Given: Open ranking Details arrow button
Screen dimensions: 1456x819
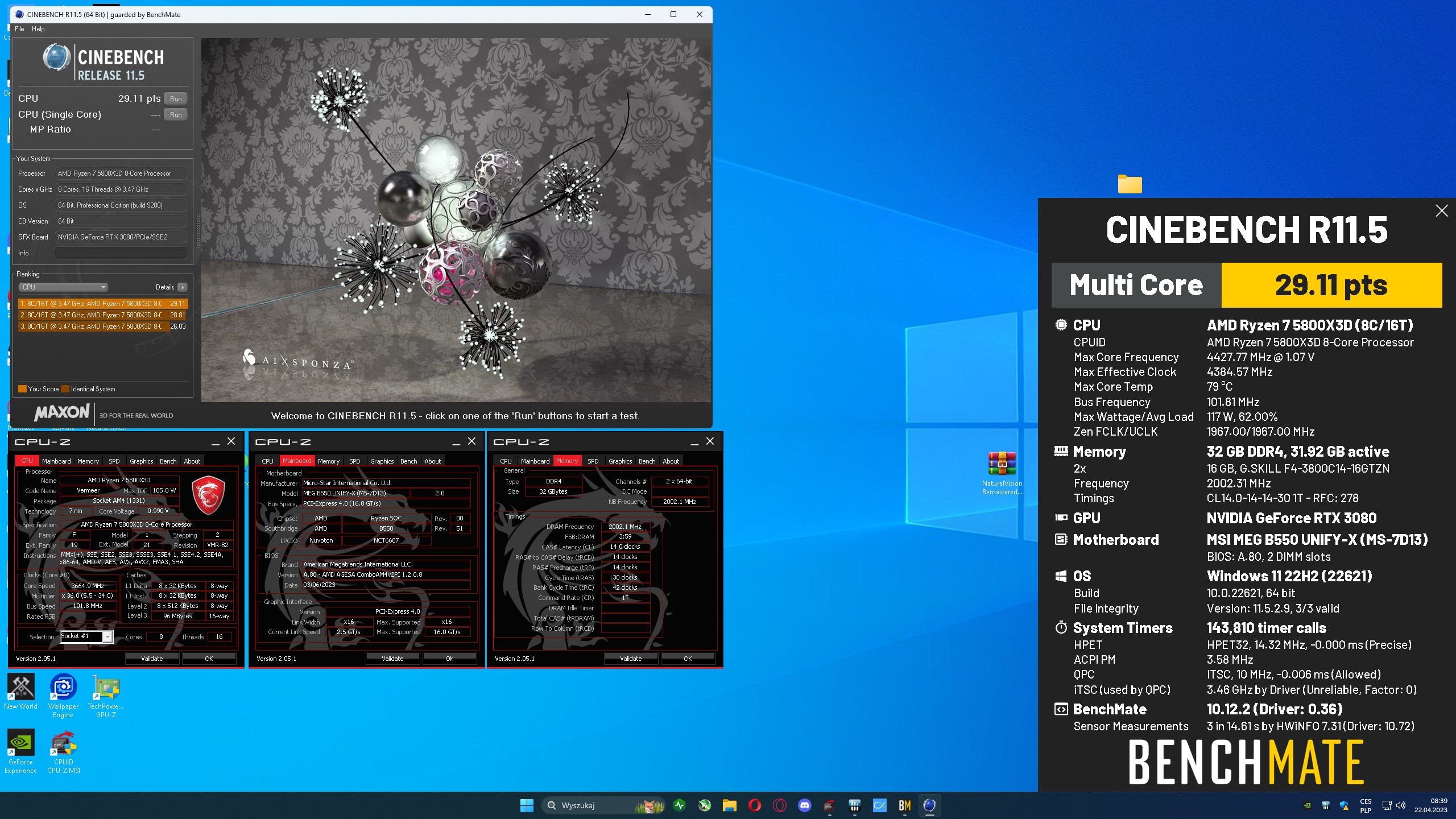Looking at the screenshot, I should pos(182,287).
